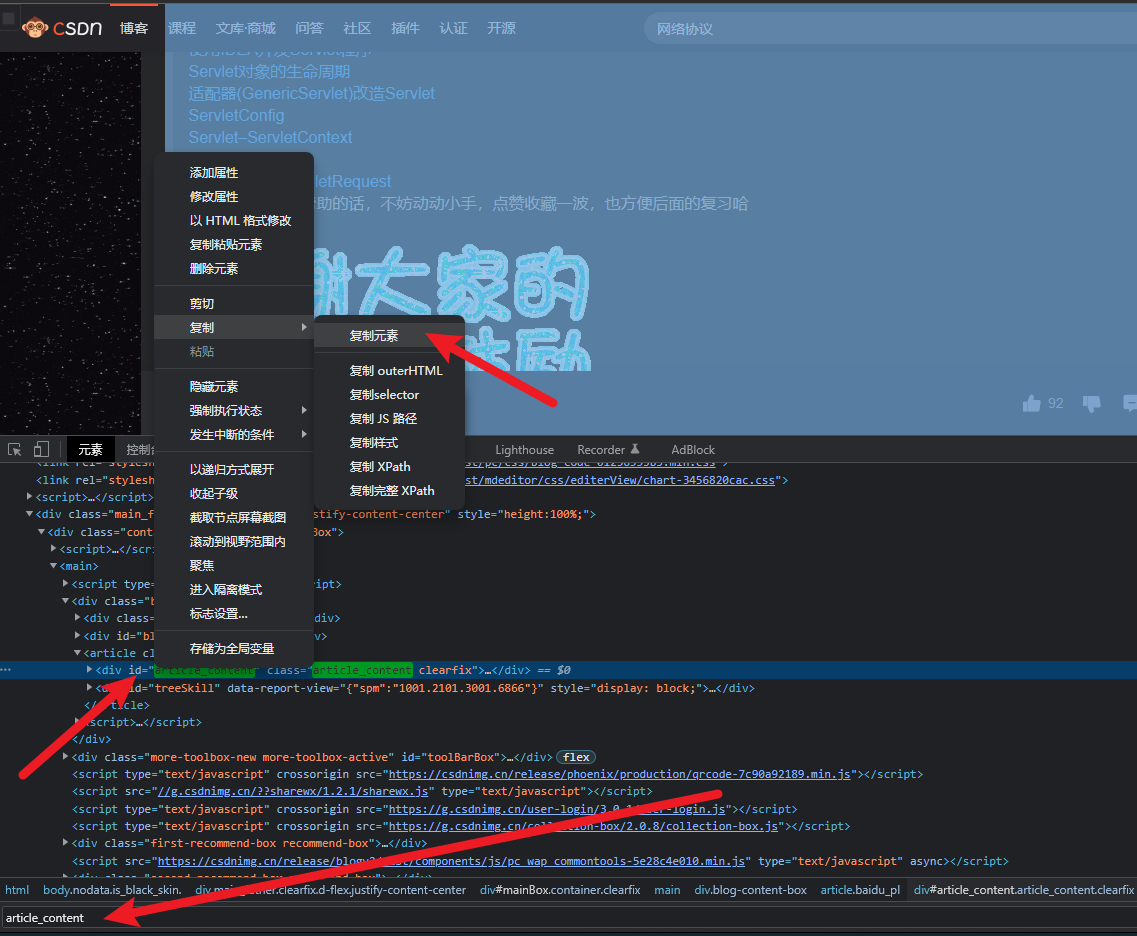The image size is (1137, 936).
Task: Open the Servlet对象的生命周期 link
Action: click(x=269, y=72)
